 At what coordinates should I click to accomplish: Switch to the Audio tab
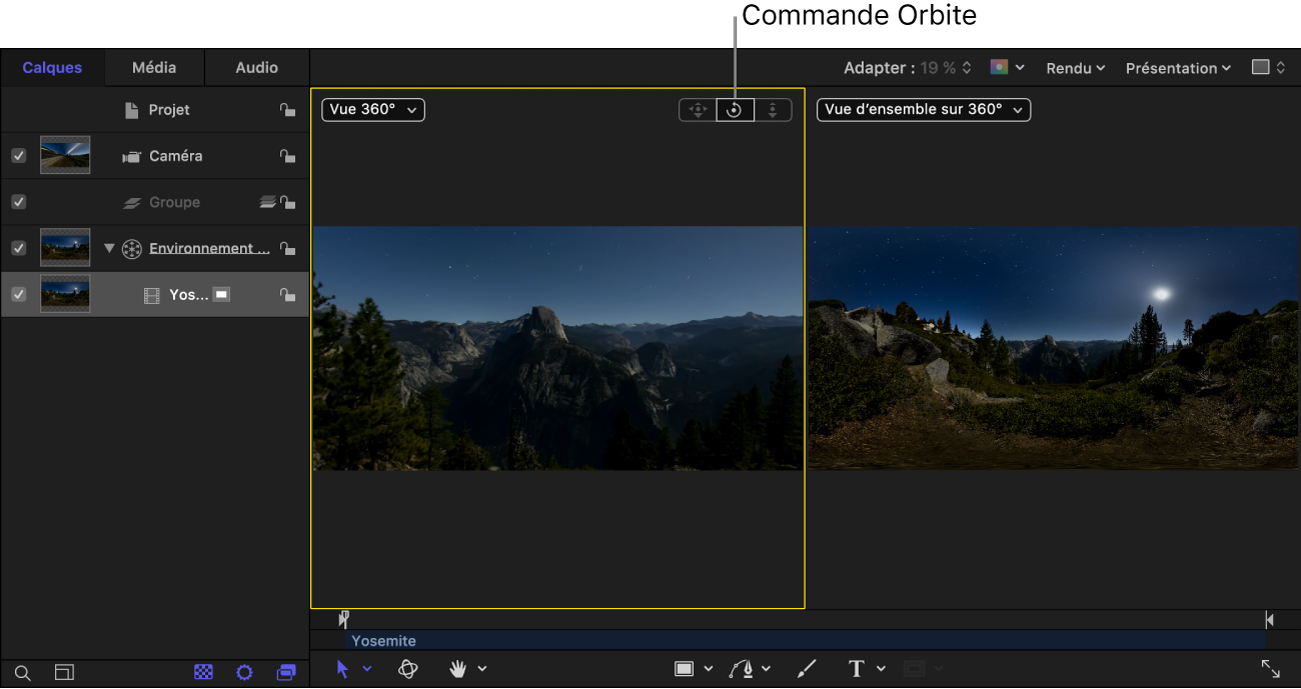pyautogui.click(x=256, y=68)
